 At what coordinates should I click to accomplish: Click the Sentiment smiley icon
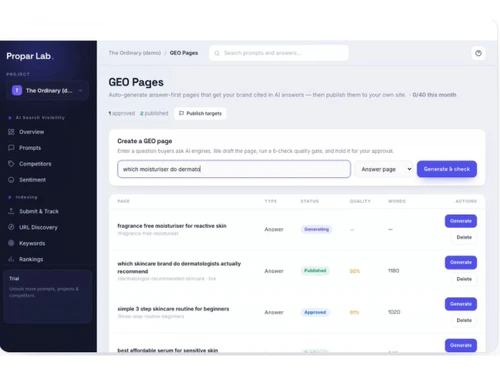pyautogui.click(x=11, y=180)
